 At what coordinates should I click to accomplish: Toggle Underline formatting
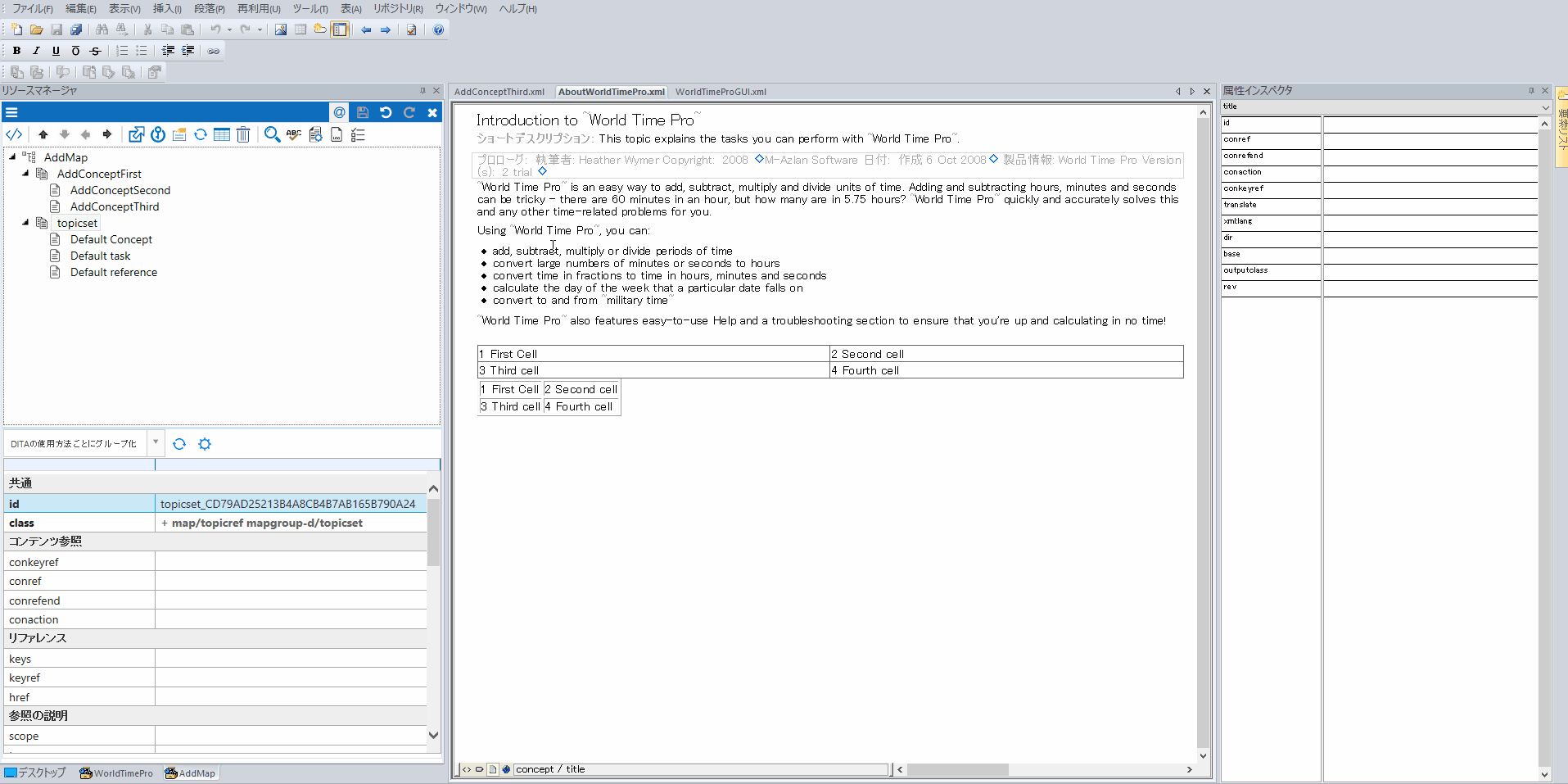pyautogui.click(x=56, y=51)
